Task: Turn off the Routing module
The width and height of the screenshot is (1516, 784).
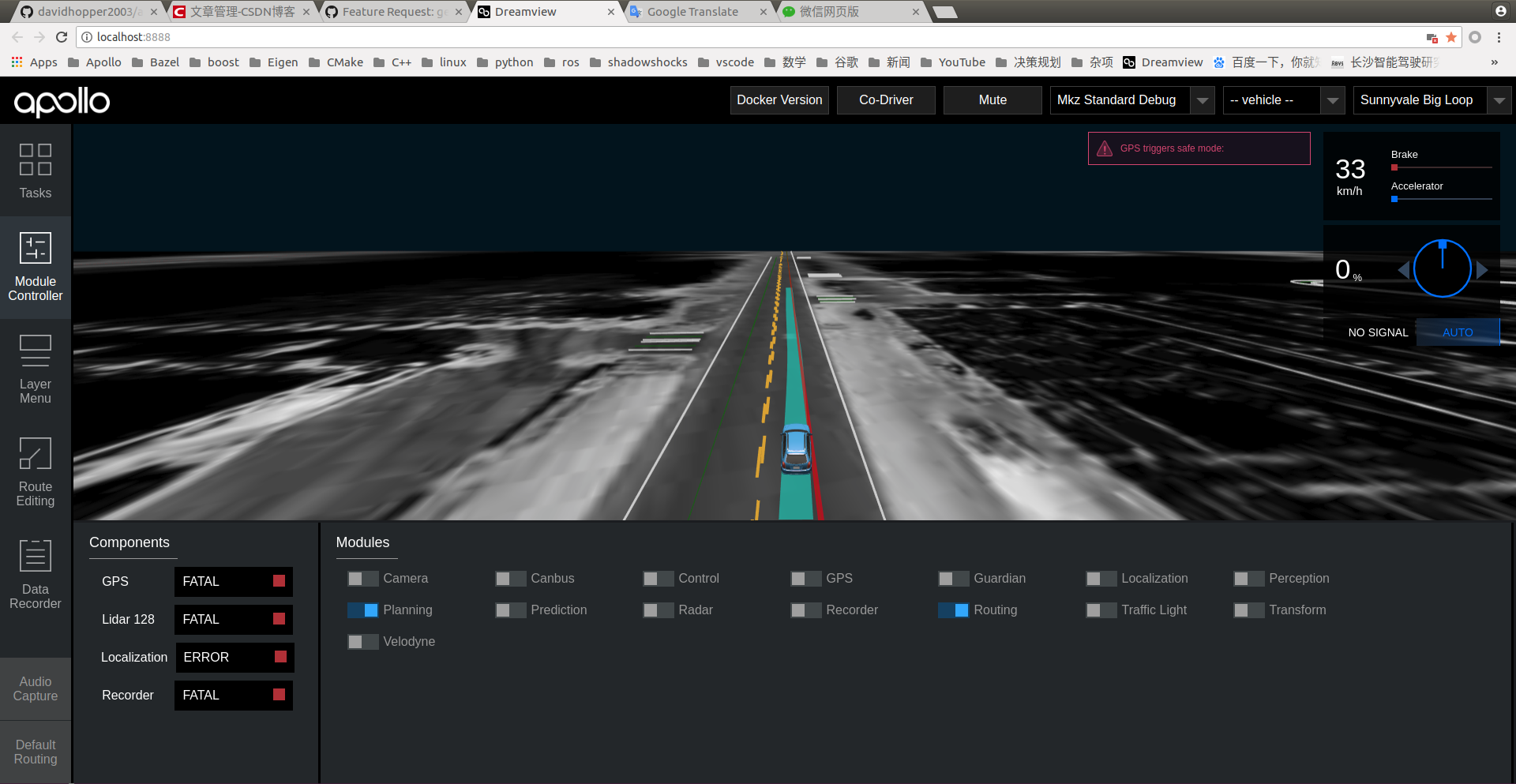Action: coord(953,610)
